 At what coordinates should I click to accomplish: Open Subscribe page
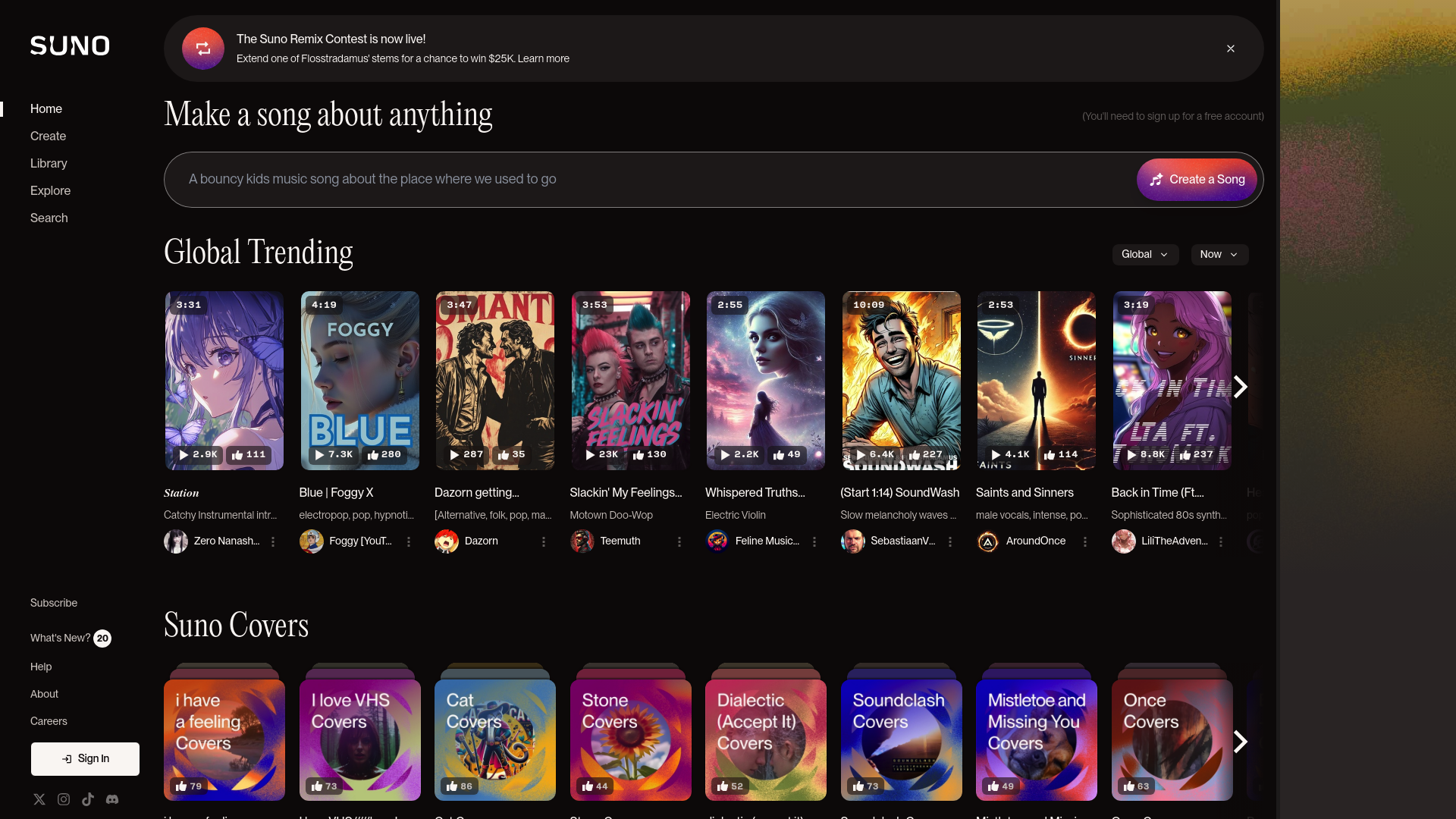pyautogui.click(x=54, y=604)
